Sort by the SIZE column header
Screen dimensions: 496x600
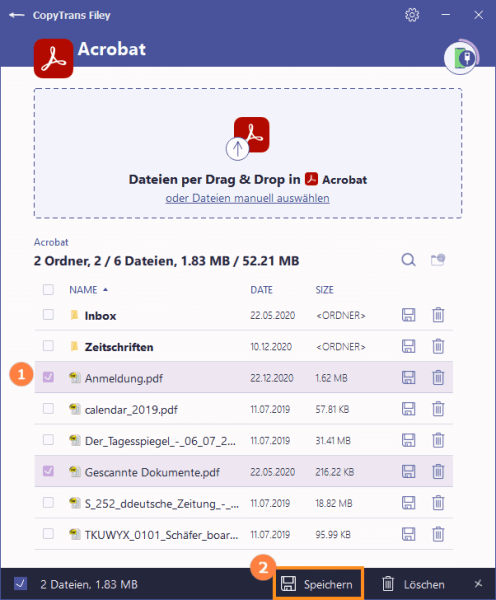[325, 290]
